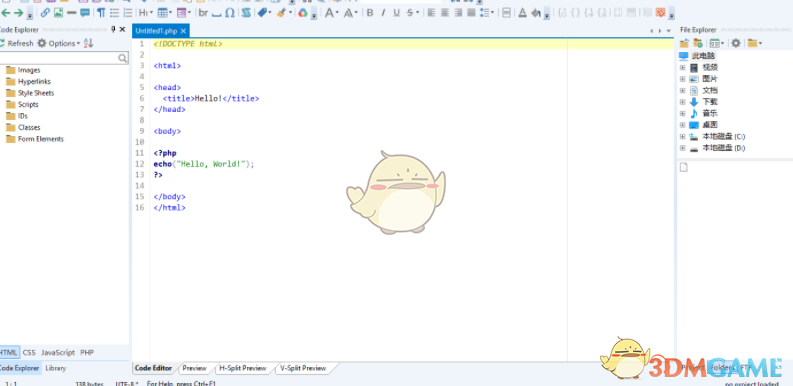793x386 pixels.
Task: Select the 下载 folder
Action: 710,102
